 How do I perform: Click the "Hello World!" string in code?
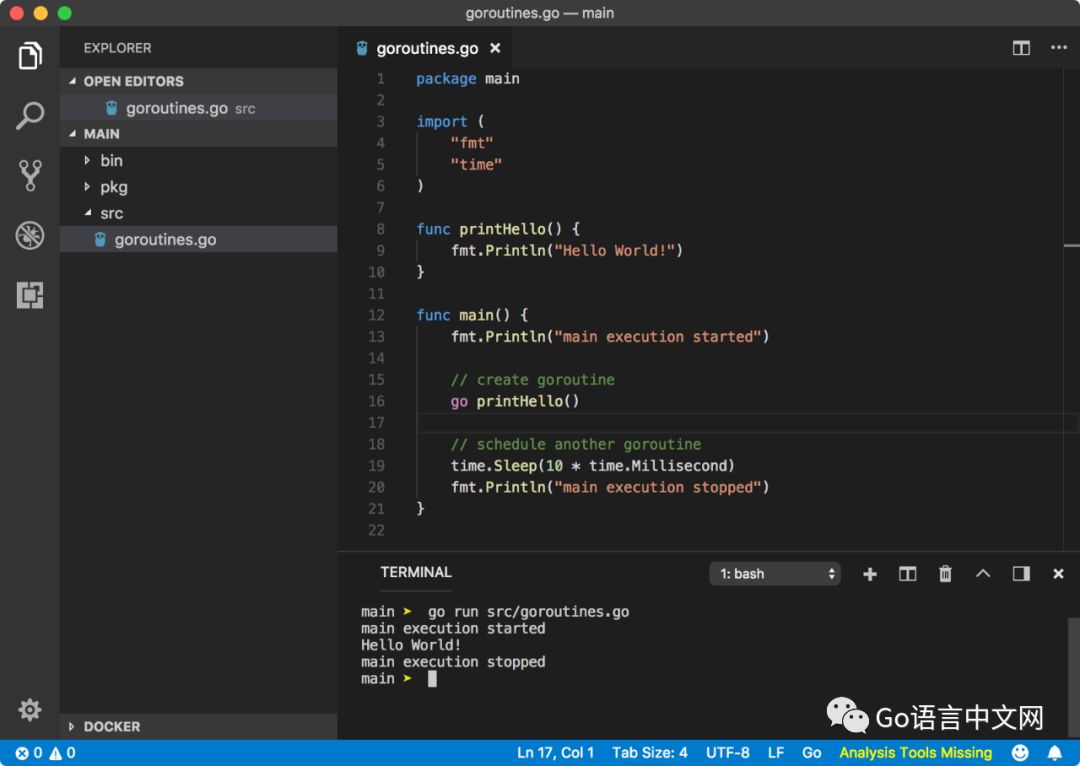[x=614, y=250]
